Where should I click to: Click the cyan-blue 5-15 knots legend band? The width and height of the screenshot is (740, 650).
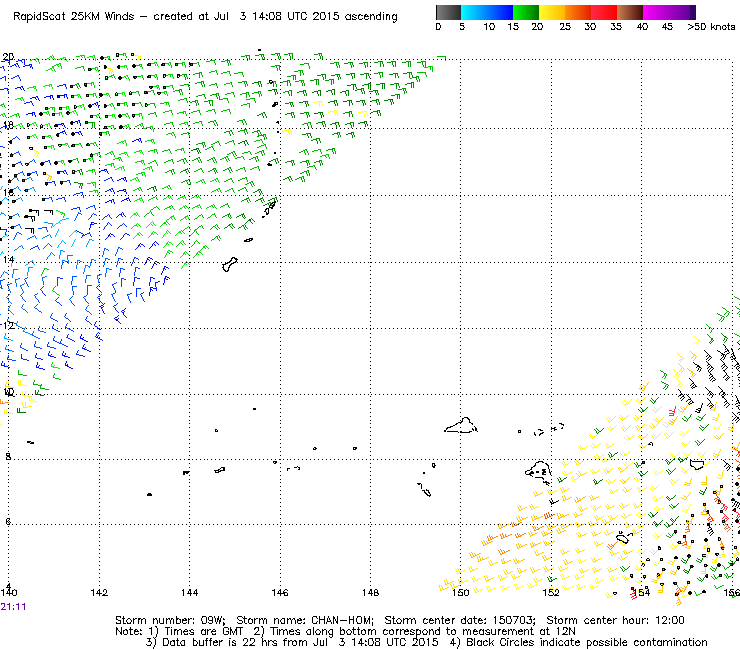(487, 12)
